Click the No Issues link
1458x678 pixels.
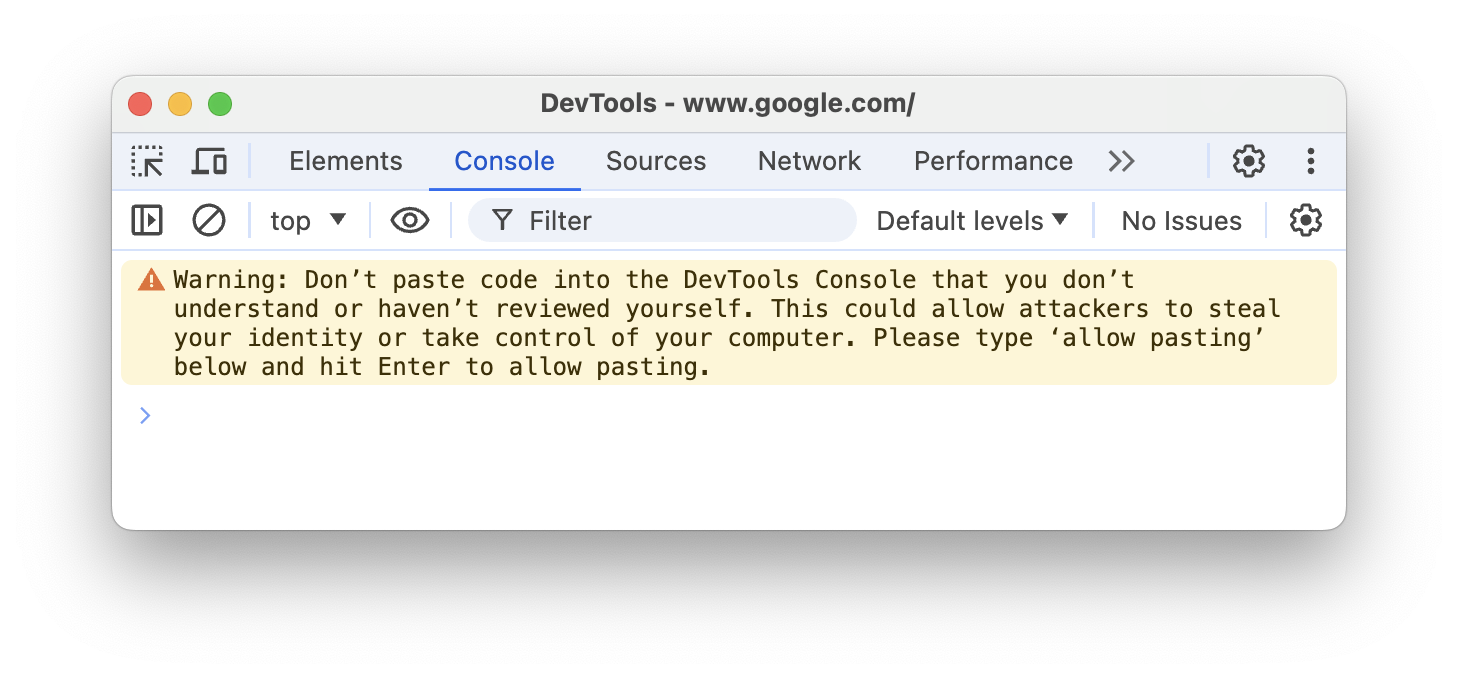(1181, 220)
